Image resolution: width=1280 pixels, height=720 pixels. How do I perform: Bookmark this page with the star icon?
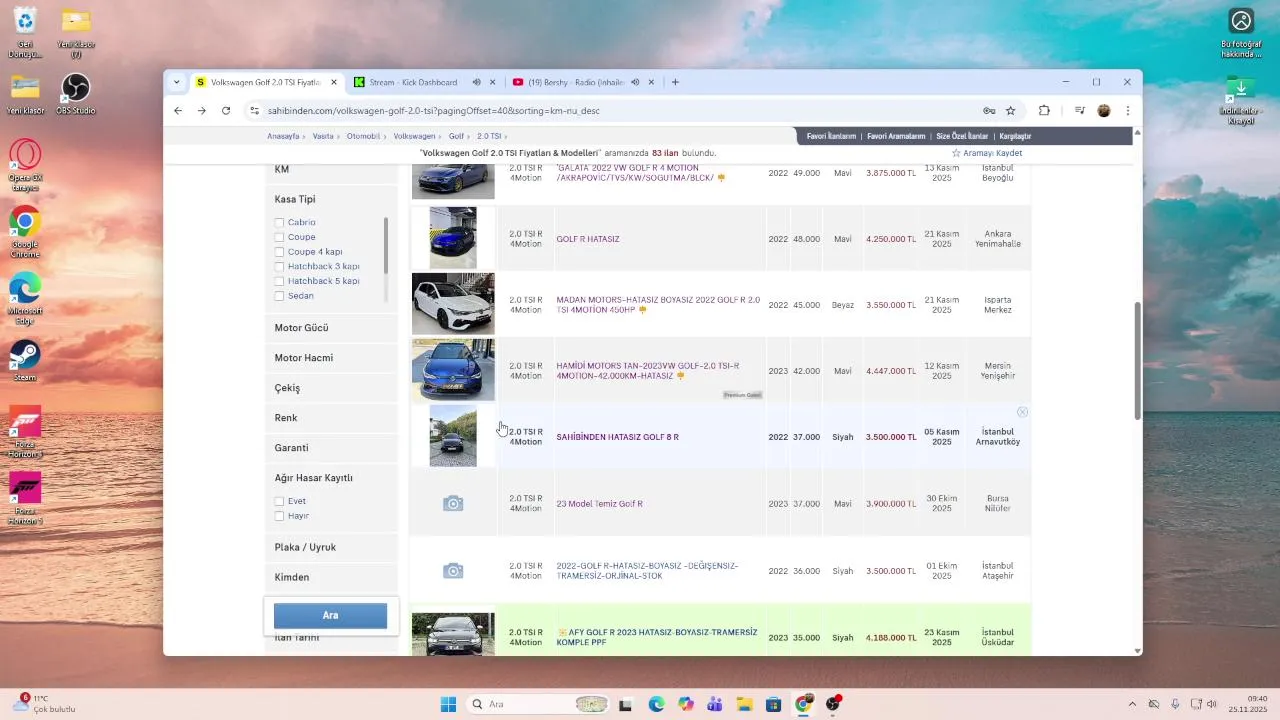coord(1011,111)
